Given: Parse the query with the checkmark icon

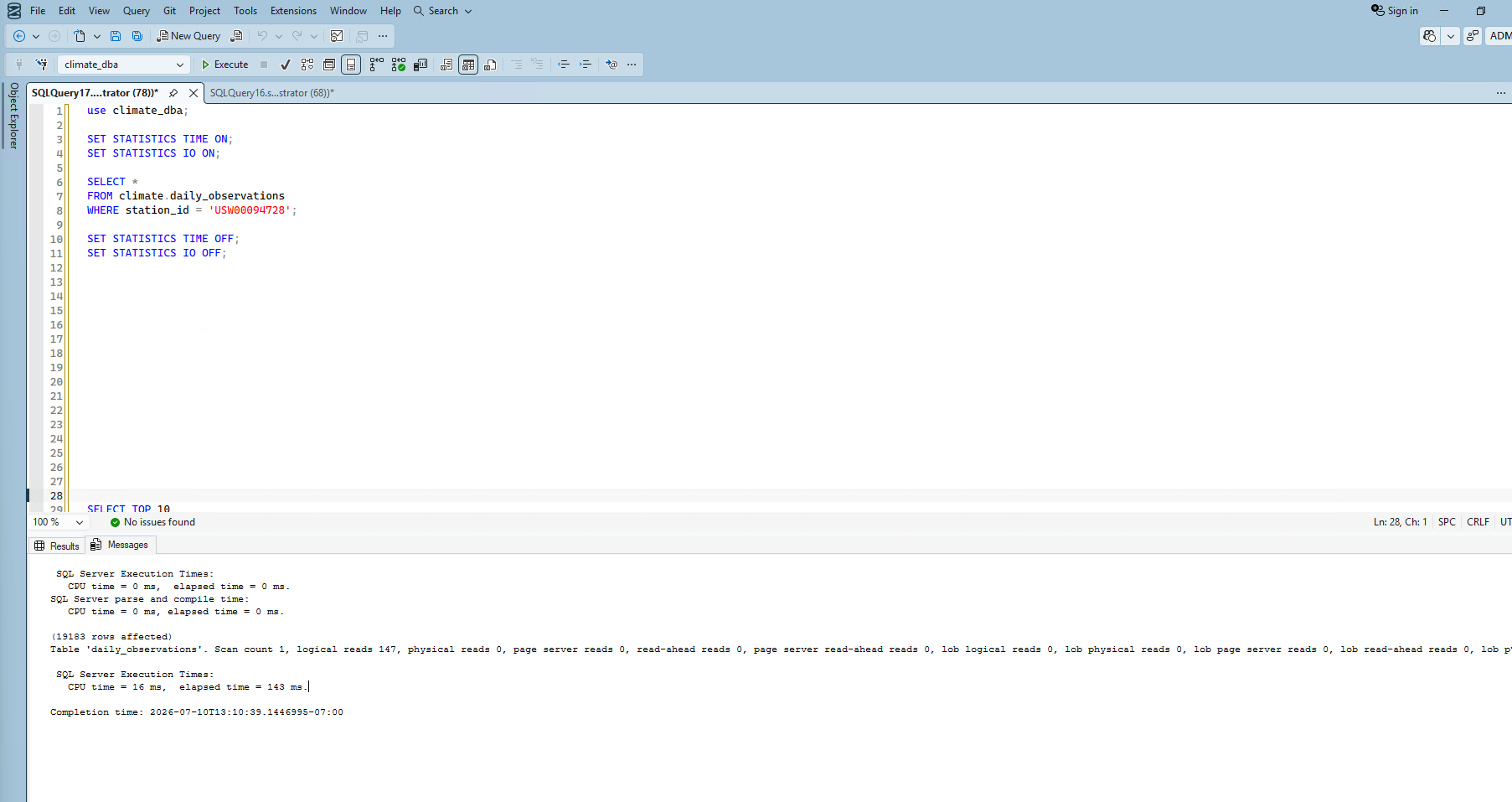Looking at the screenshot, I should pyautogui.click(x=286, y=65).
